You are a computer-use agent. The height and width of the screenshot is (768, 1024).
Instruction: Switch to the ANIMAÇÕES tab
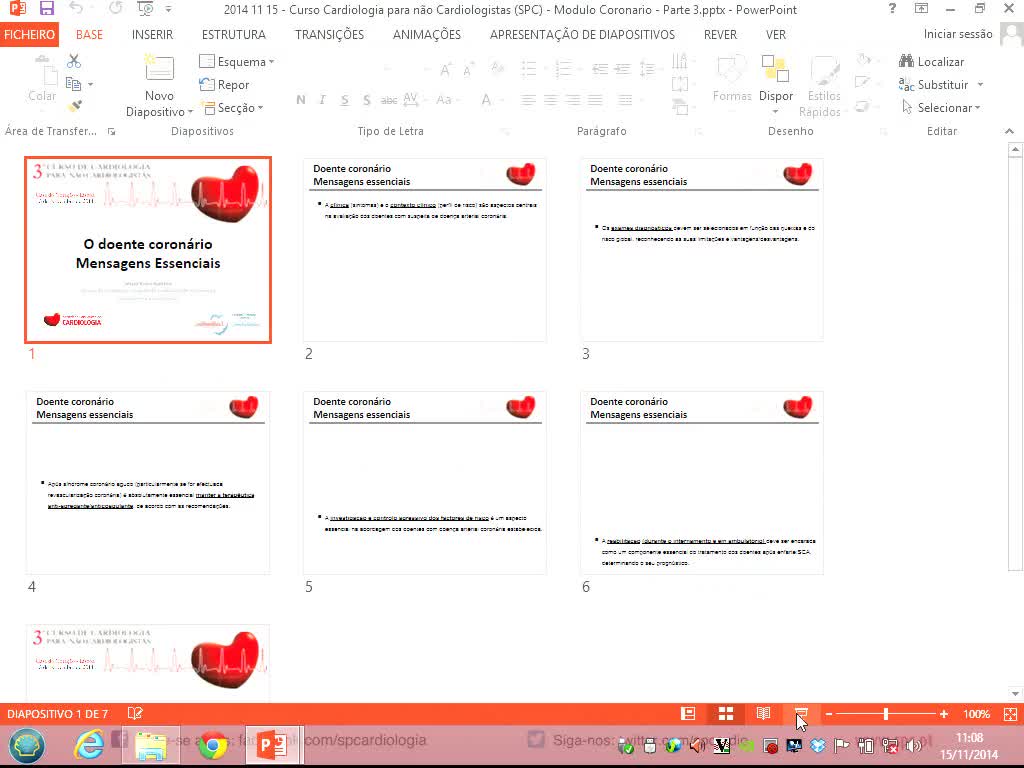tap(426, 35)
